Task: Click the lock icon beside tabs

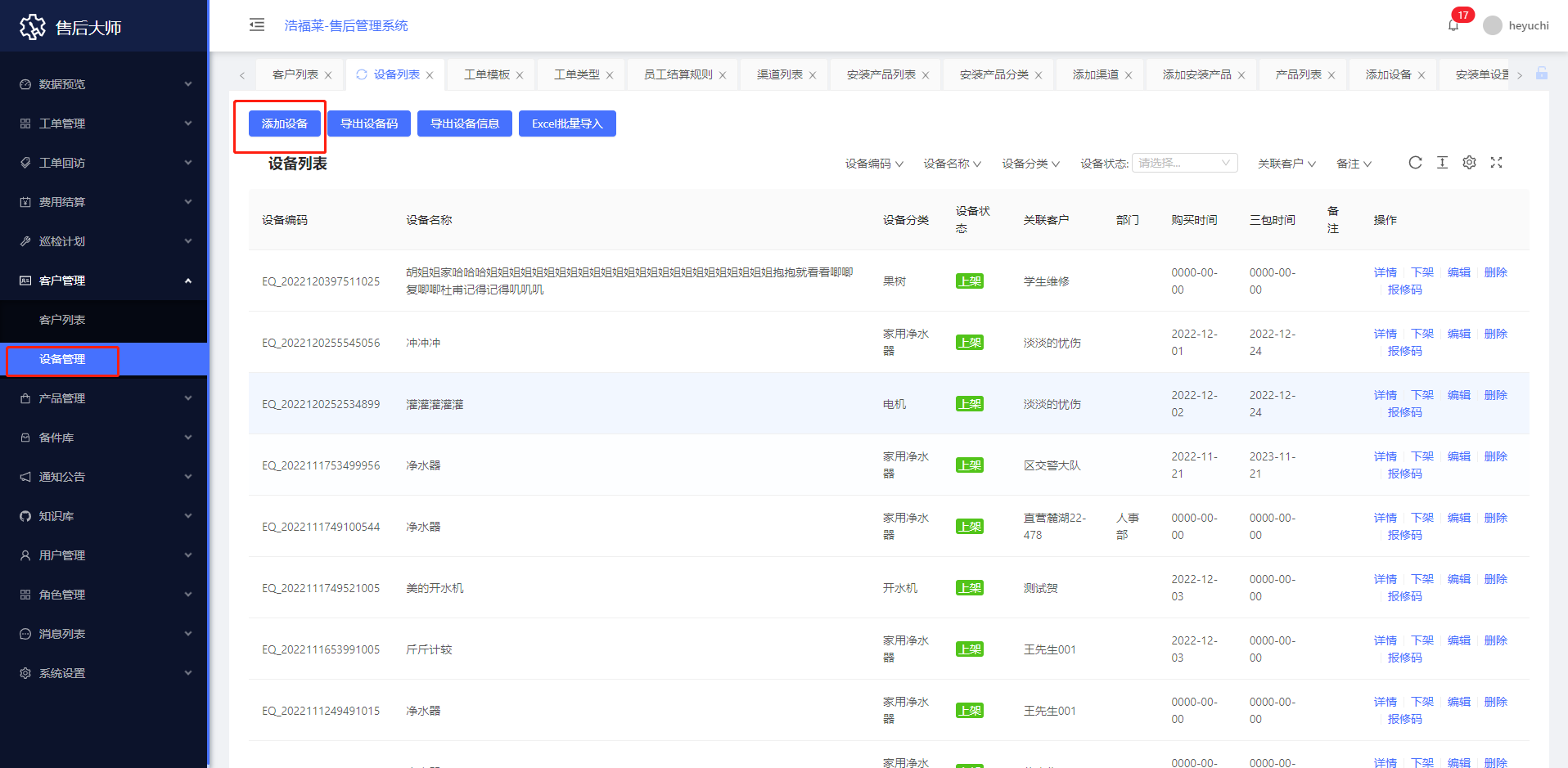Action: pos(1542,74)
